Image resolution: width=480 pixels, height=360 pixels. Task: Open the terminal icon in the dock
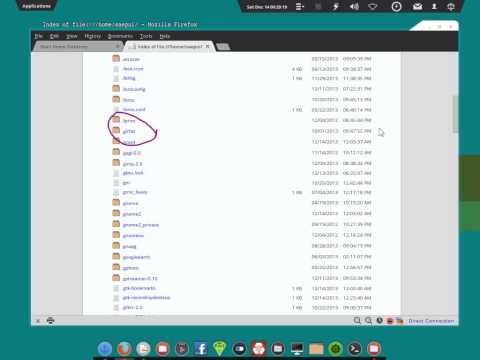coord(355,349)
